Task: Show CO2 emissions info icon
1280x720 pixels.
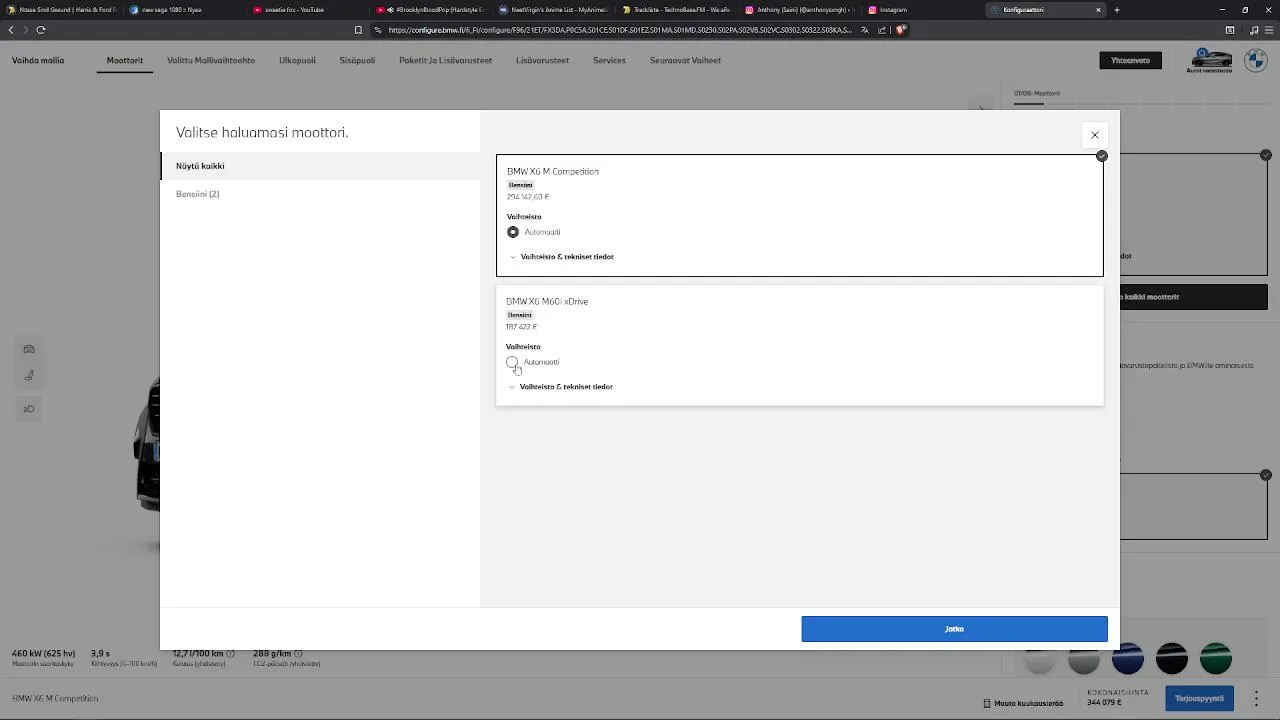Action: click(x=297, y=654)
